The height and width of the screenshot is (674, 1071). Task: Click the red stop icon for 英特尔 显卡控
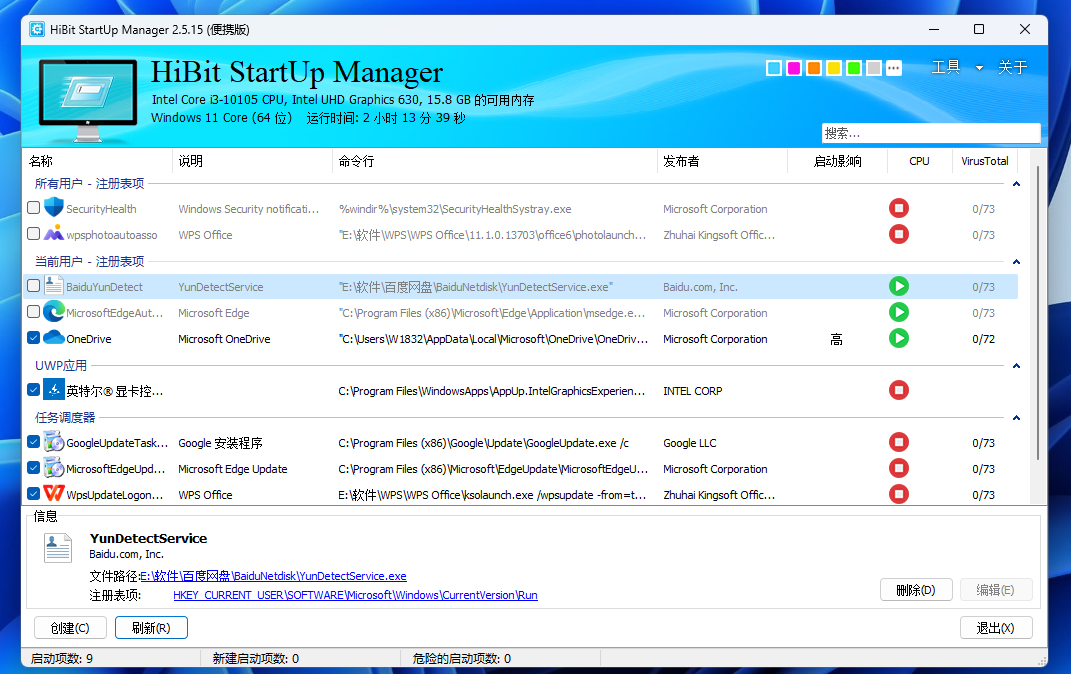[898, 390]
